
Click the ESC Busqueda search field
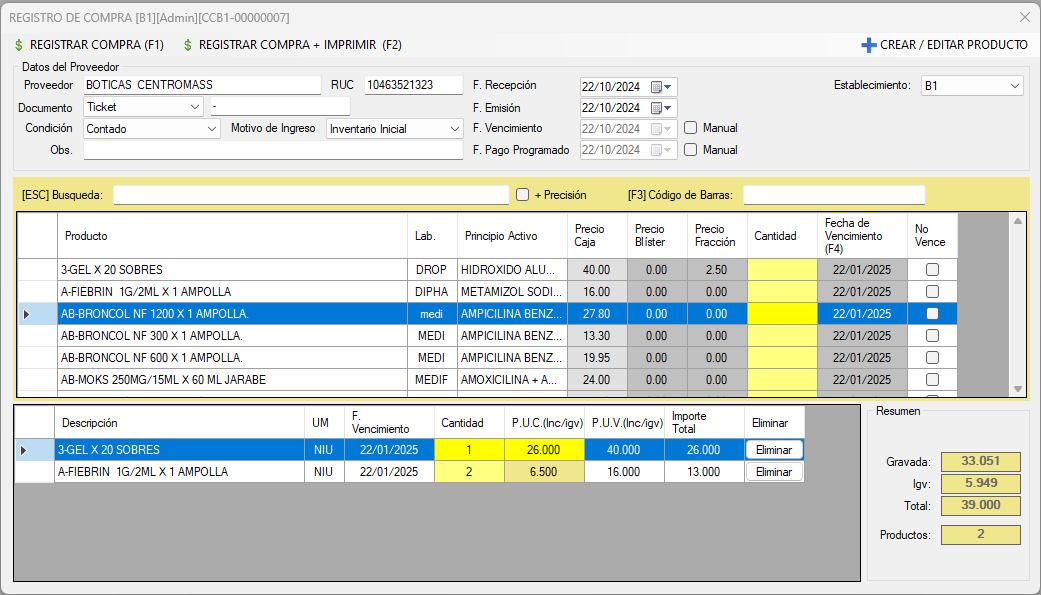click(311, 195)
